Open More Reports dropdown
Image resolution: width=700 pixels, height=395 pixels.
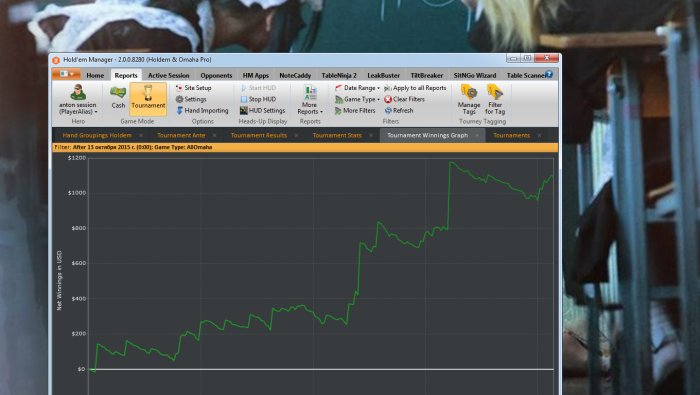click(310, 100)
